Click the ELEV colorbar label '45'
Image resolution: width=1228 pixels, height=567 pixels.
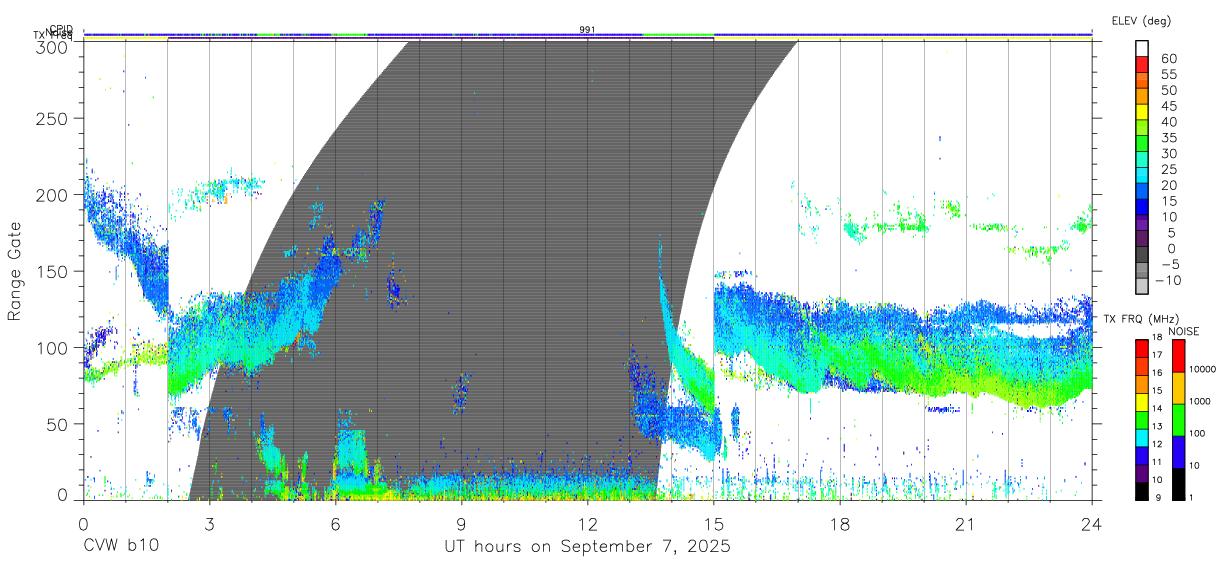click(1168, 106)
